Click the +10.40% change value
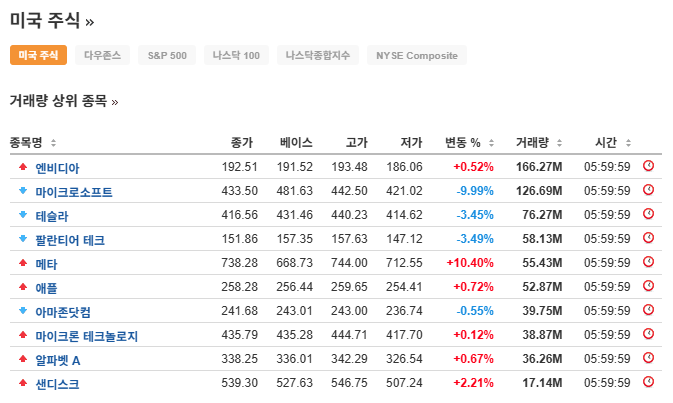The width and height of the screenshot is (673, 403). click(470, 263)
